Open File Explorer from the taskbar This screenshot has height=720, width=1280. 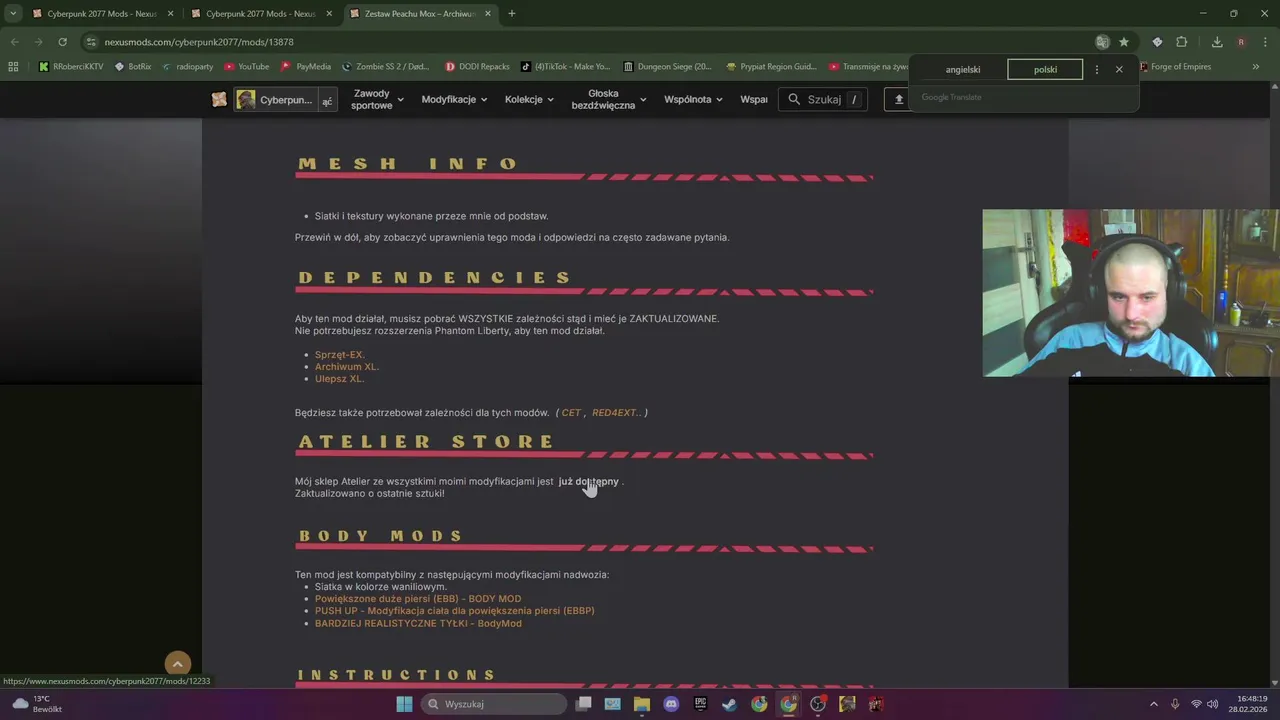(x=642, y=704)
